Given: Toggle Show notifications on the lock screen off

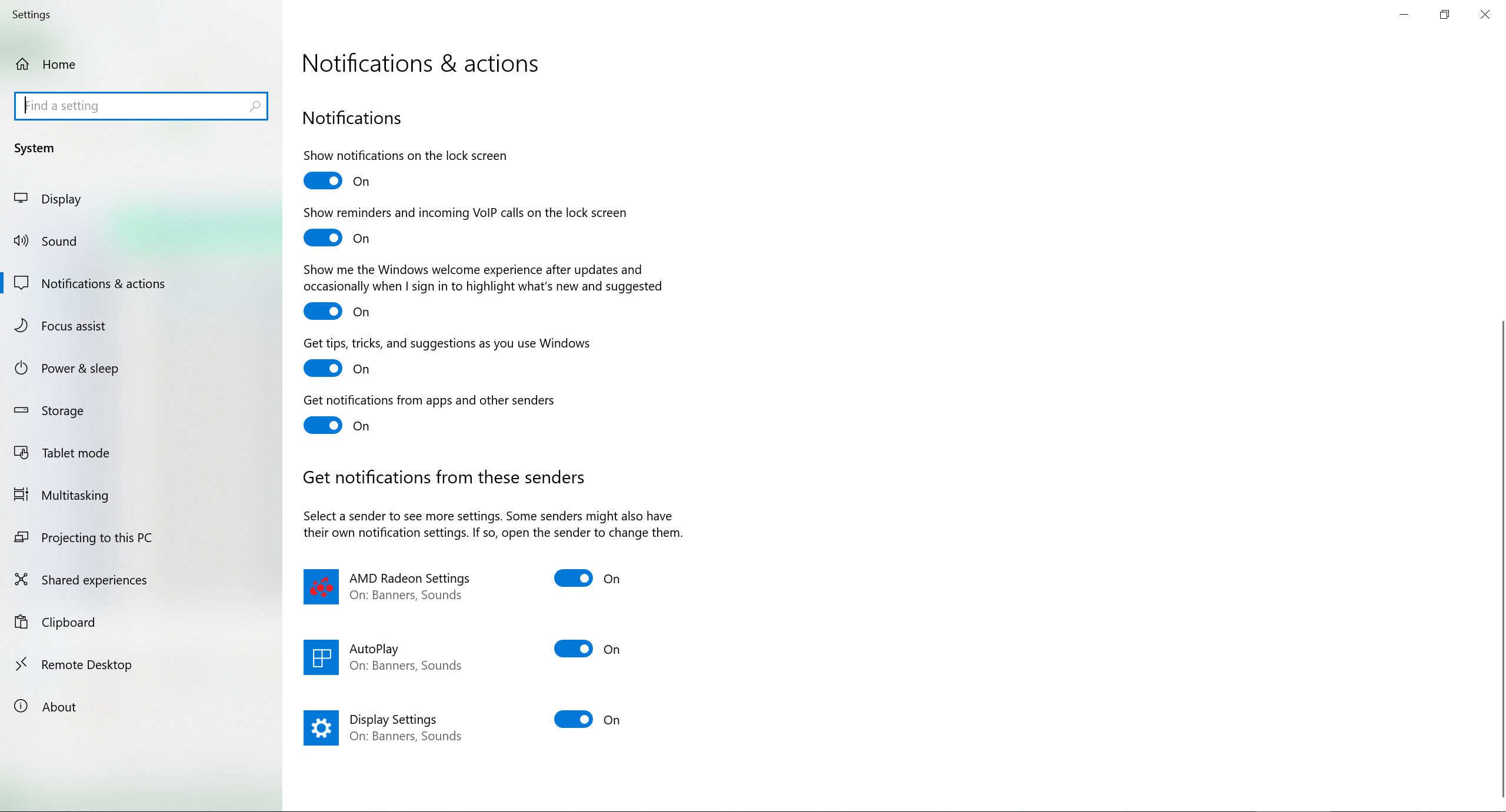Looking at the screenshot, I should [323, 181].
